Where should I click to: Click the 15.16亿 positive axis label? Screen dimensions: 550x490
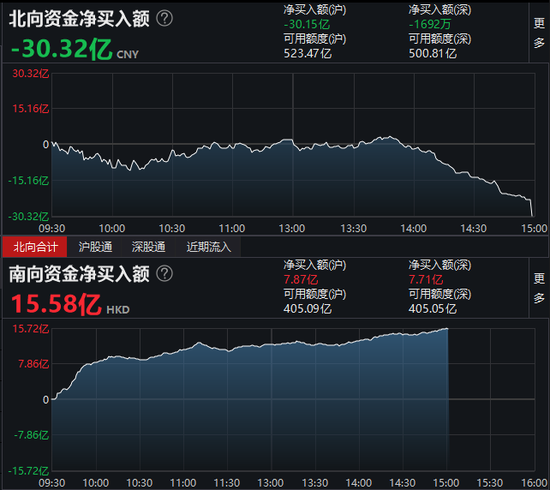pos(31,108)
